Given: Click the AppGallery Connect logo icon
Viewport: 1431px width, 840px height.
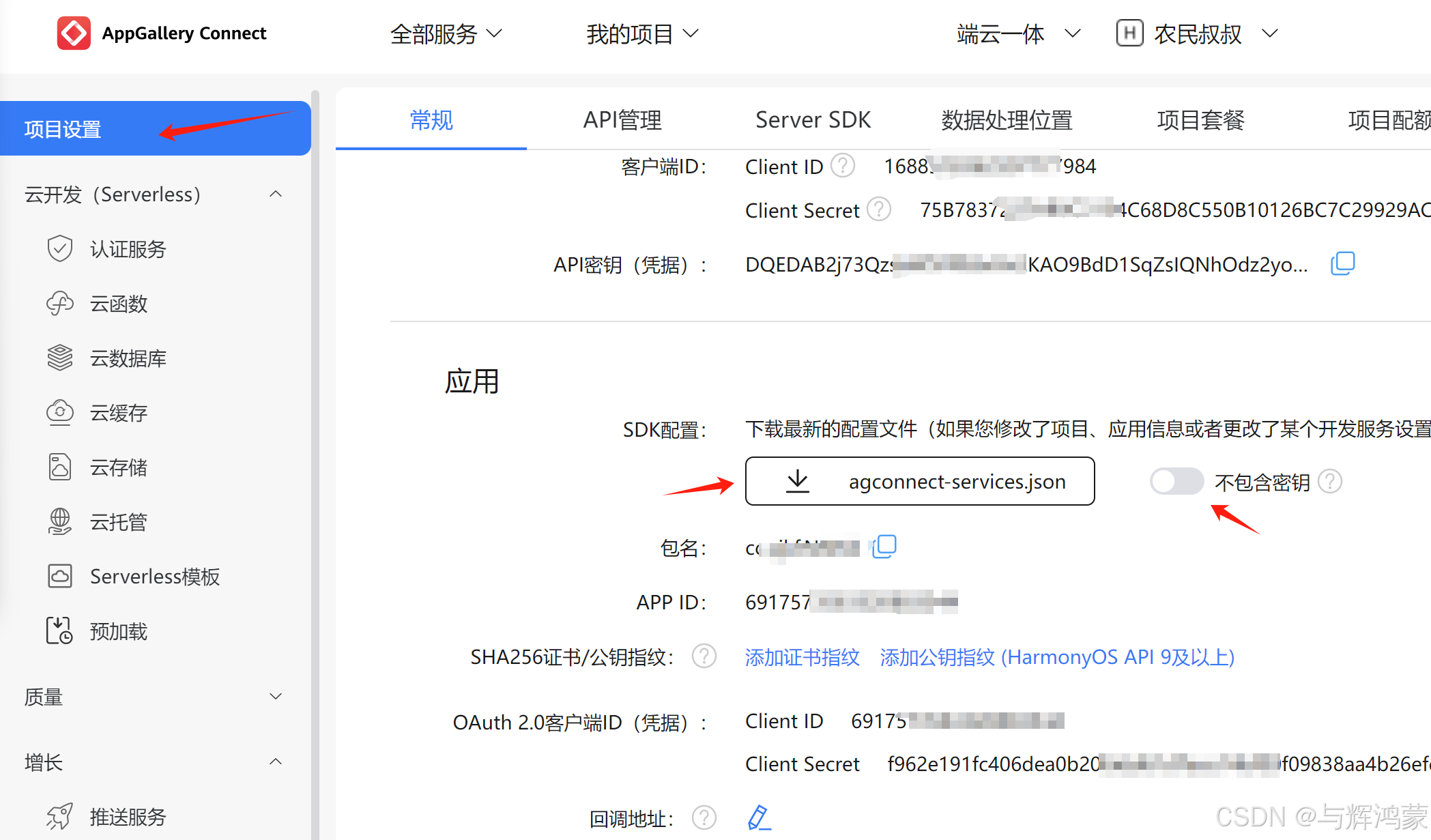Looking at the screenshot, I should click(74, 33).
